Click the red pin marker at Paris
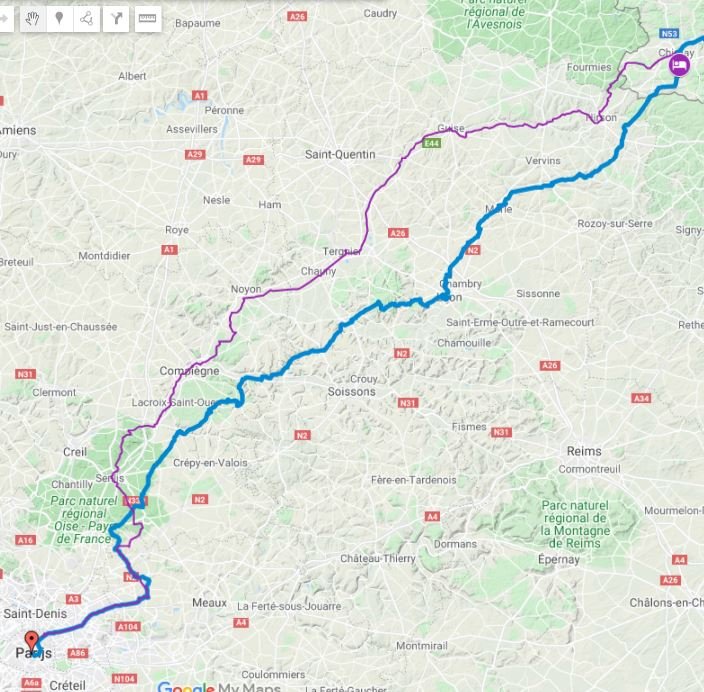Image resolution: width=704 pixels, height=692 pixels. (x=31, y=640)
